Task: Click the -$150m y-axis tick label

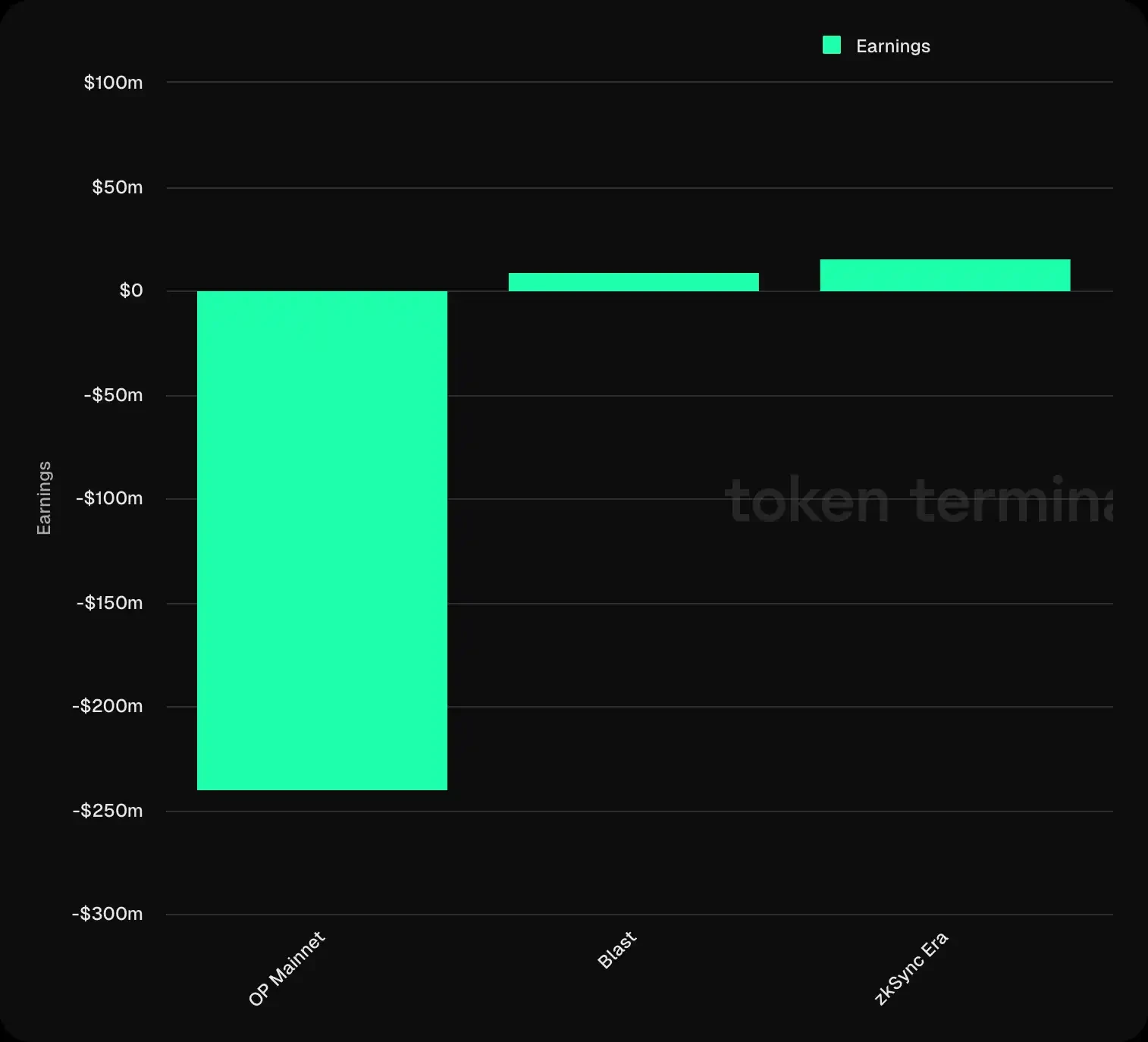Action: coord(109,603)
